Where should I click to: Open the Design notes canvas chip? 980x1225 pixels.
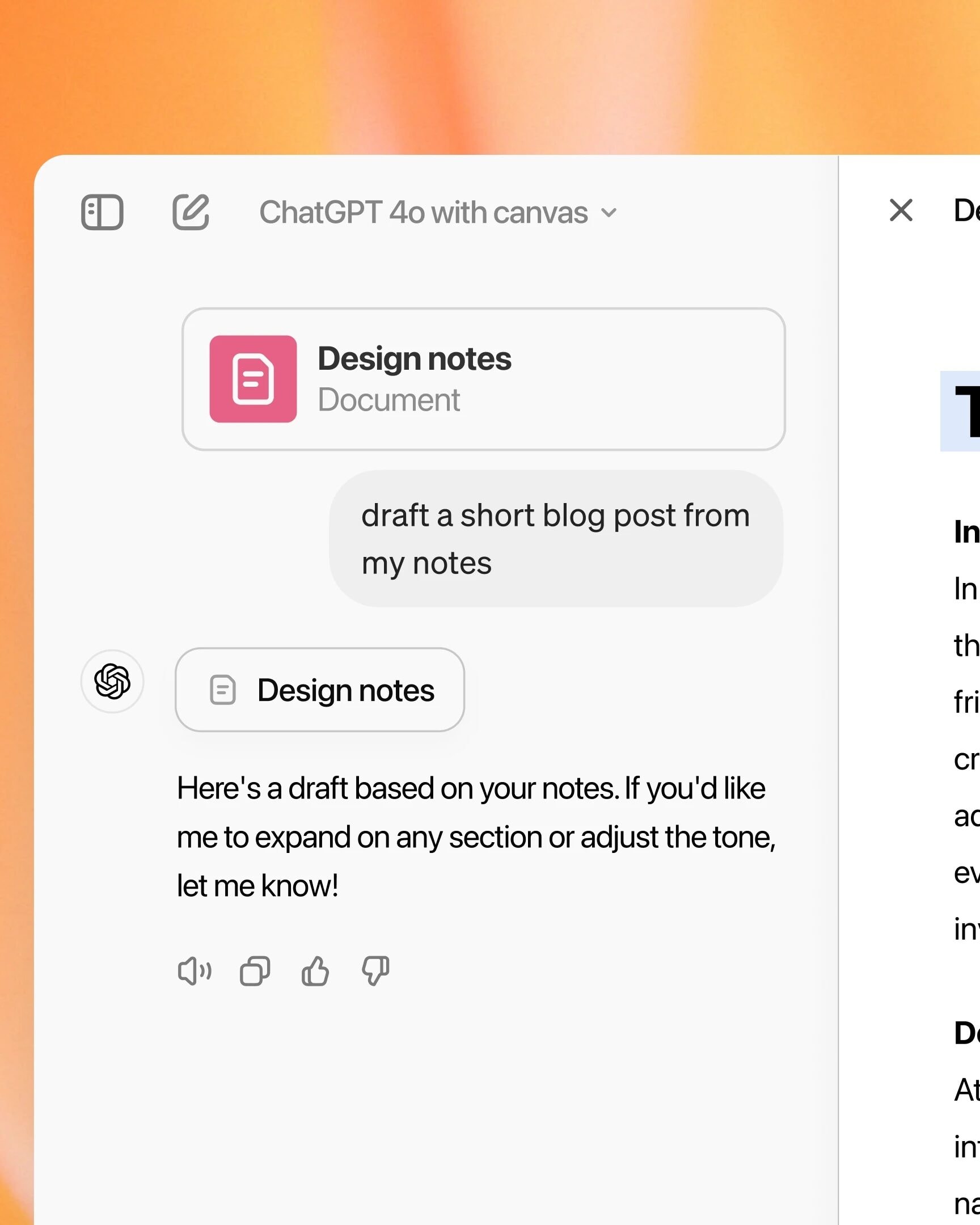click(x=320, y=690)
